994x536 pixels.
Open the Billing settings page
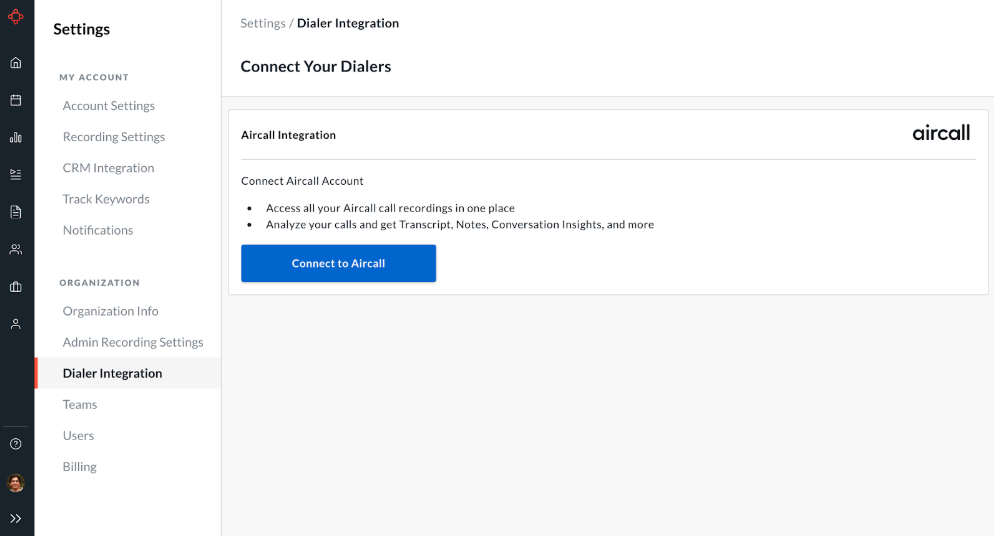click(80, 467)
